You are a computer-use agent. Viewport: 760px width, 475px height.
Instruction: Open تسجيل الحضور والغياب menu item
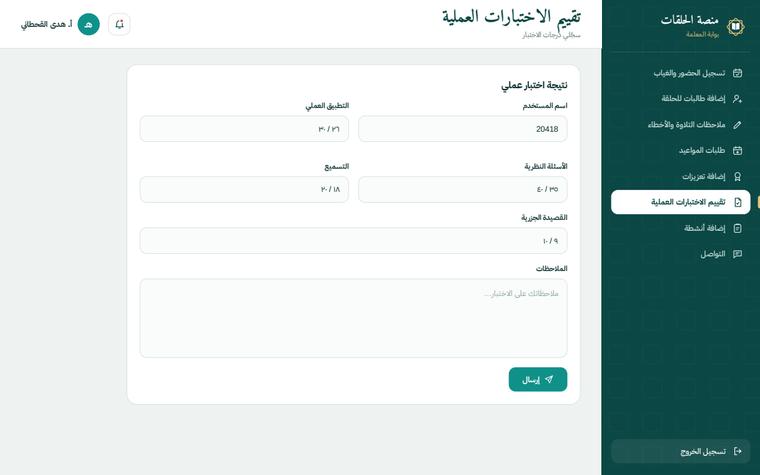681,73
